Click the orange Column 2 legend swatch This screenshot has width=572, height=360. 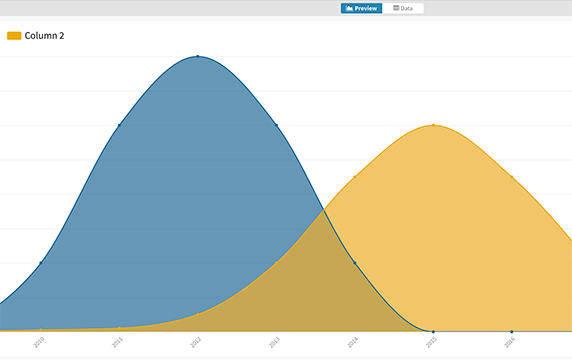[x=14, y=36]
